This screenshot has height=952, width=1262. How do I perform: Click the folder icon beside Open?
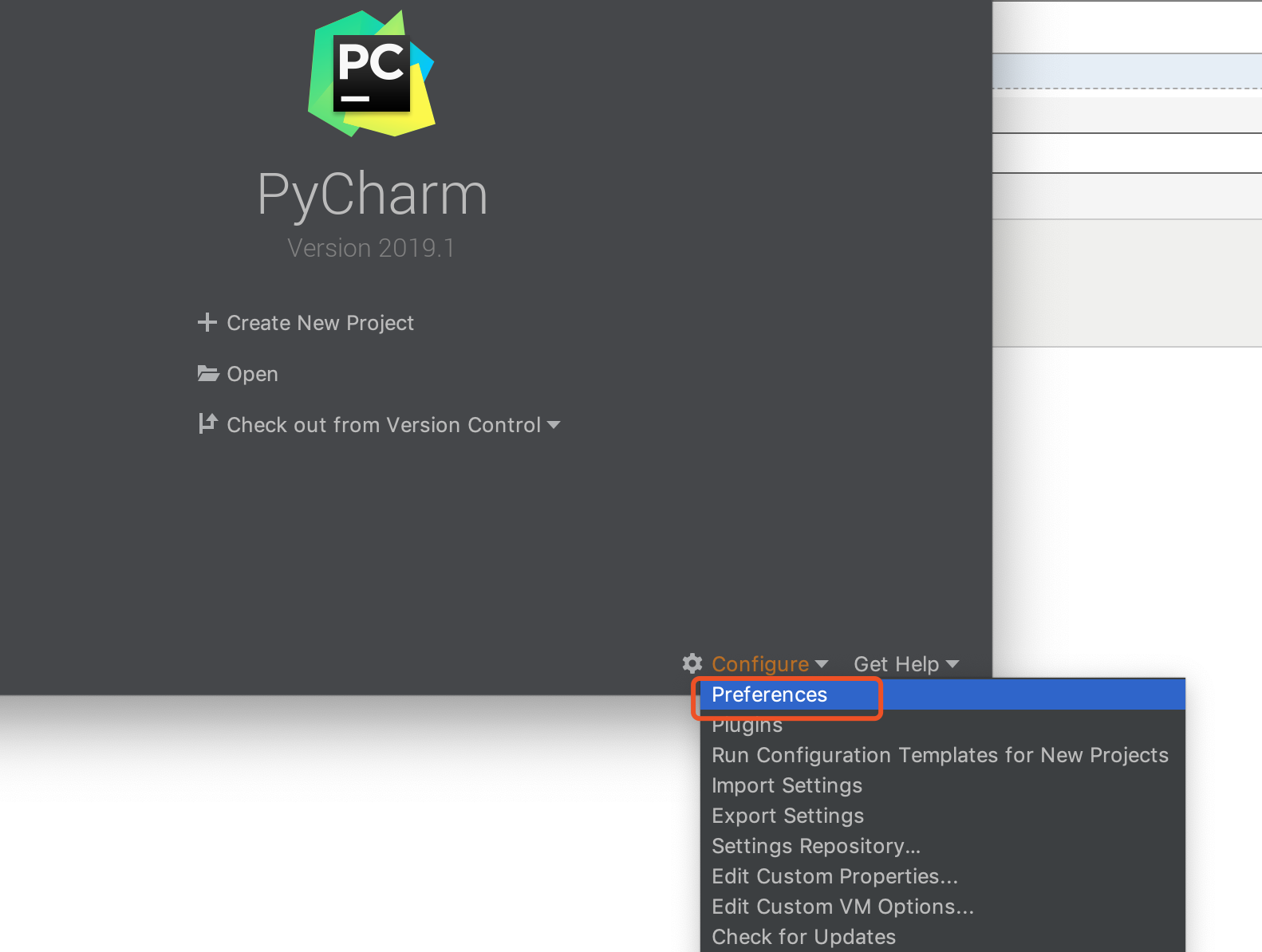coord(208,373)
